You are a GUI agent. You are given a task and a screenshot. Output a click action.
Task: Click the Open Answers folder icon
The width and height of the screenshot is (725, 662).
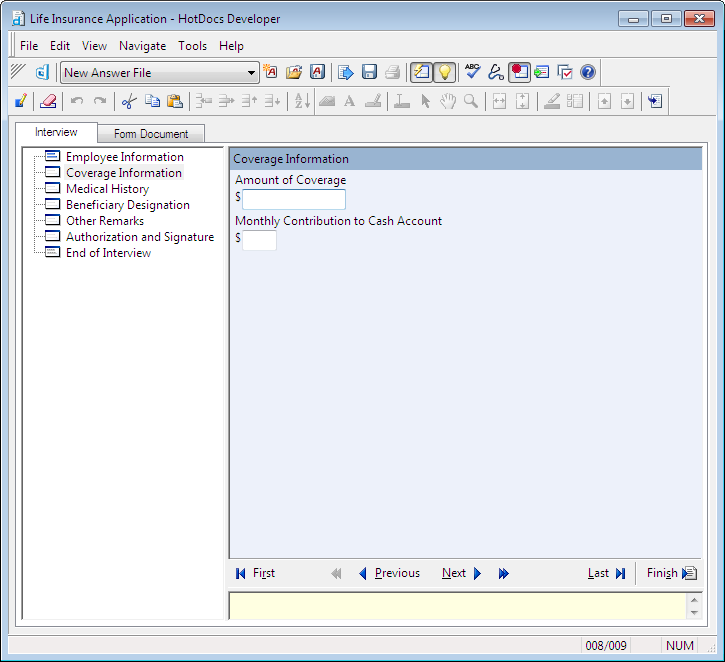[x=294, y=72]
